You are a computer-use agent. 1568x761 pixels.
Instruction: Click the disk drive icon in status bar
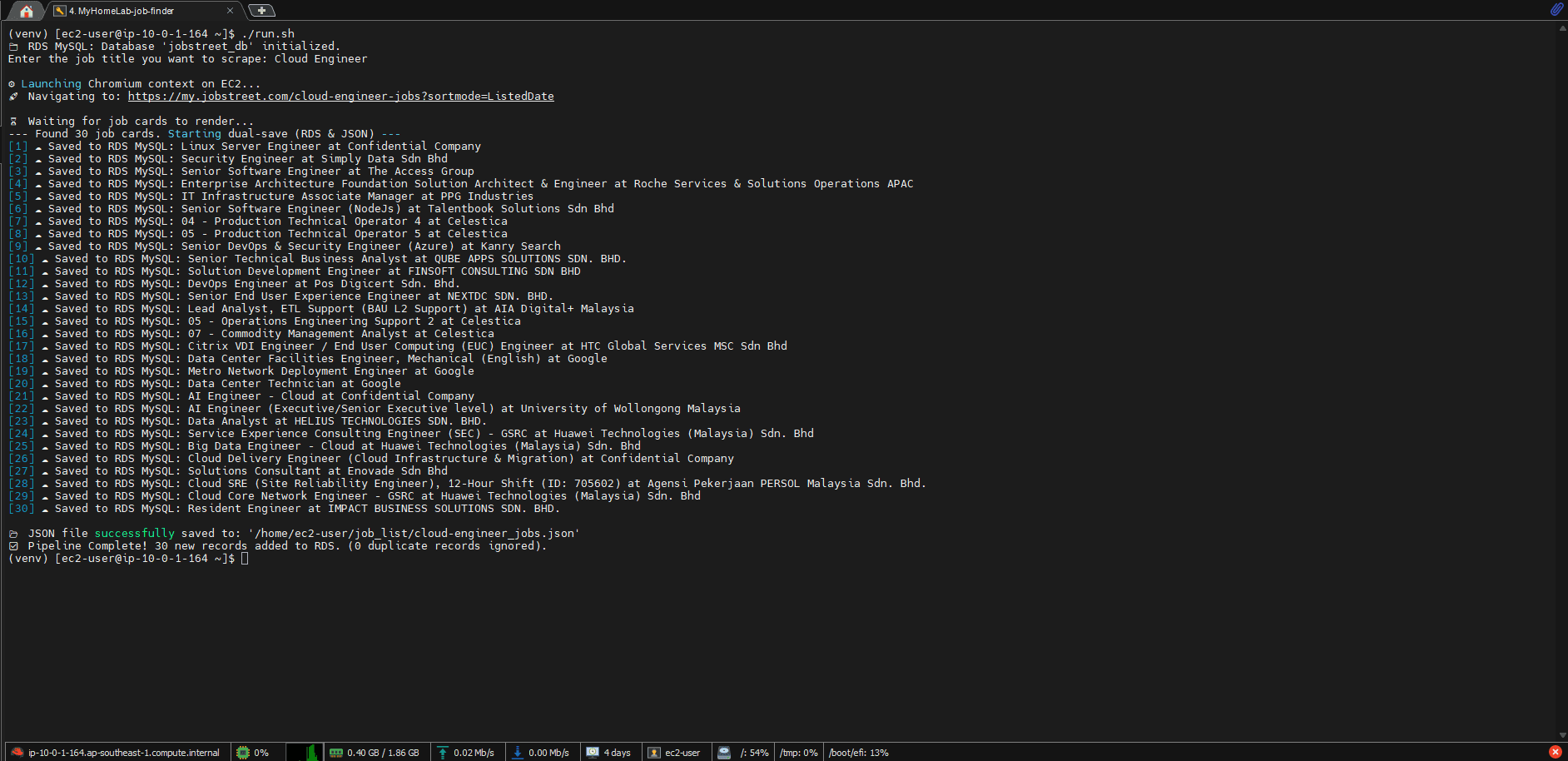(x=724, y=752)
